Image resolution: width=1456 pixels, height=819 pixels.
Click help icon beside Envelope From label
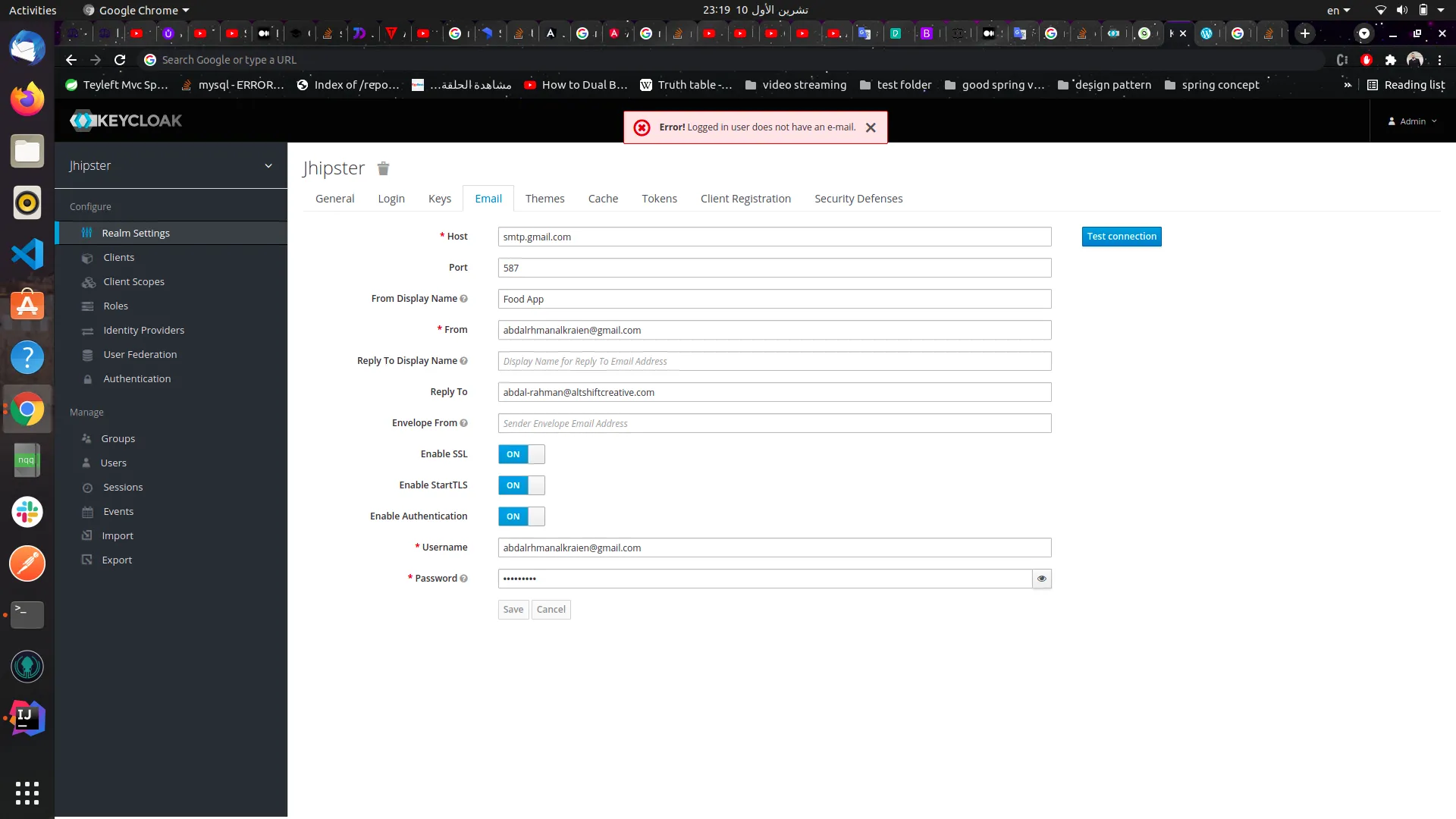[463, 423]
